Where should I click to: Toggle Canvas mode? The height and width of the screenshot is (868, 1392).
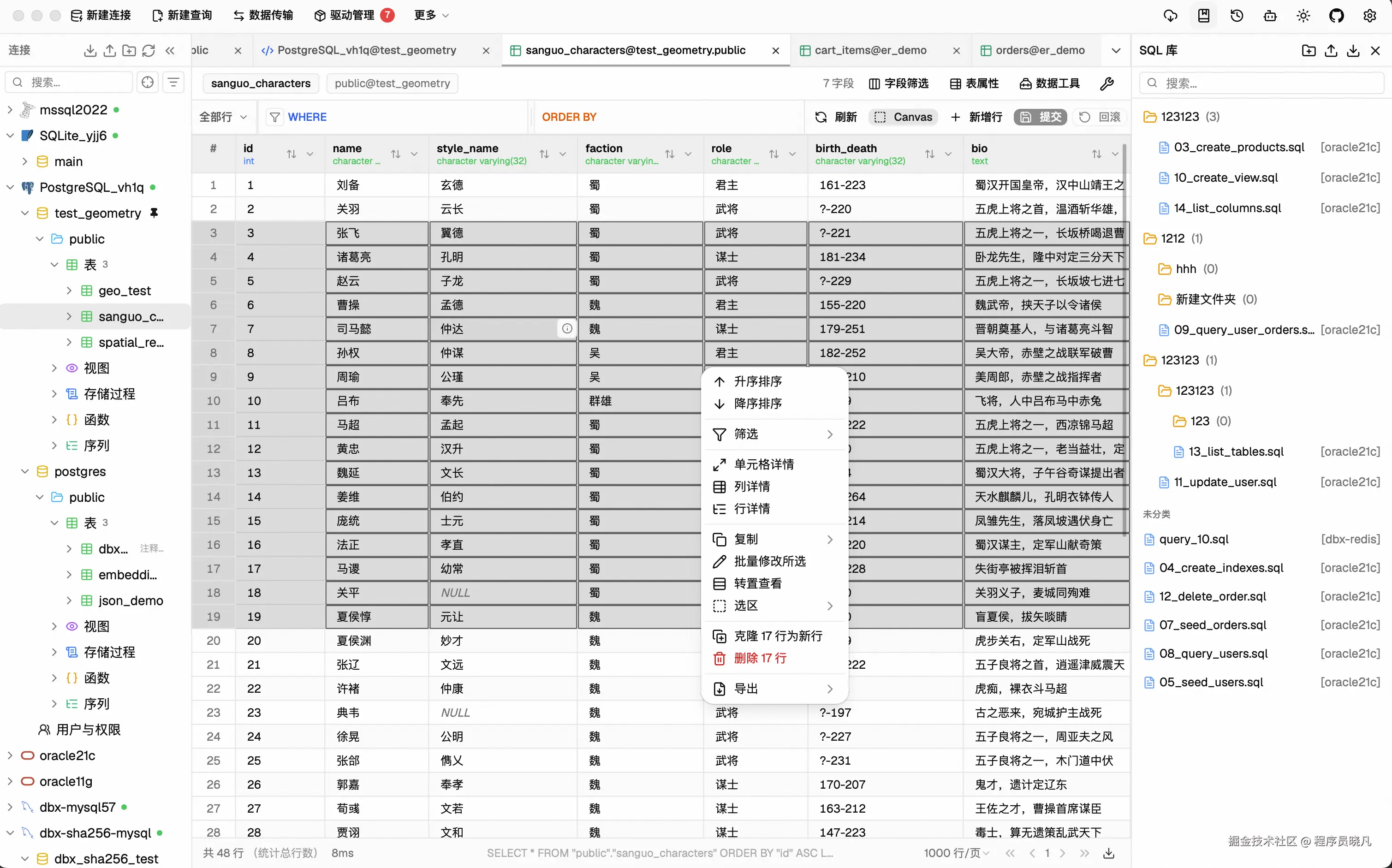pyautogui.click(x=903, y=117)
